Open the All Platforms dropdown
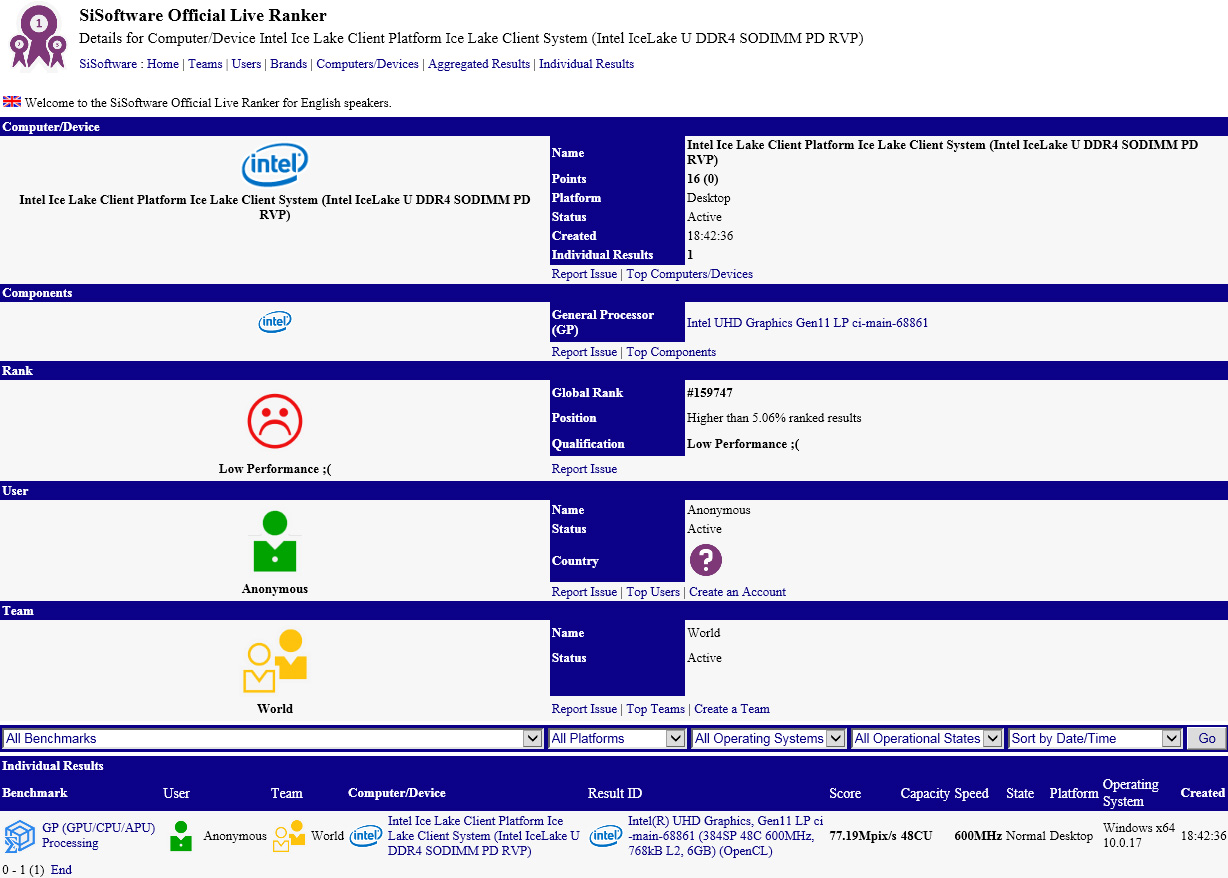 (617, 739)
